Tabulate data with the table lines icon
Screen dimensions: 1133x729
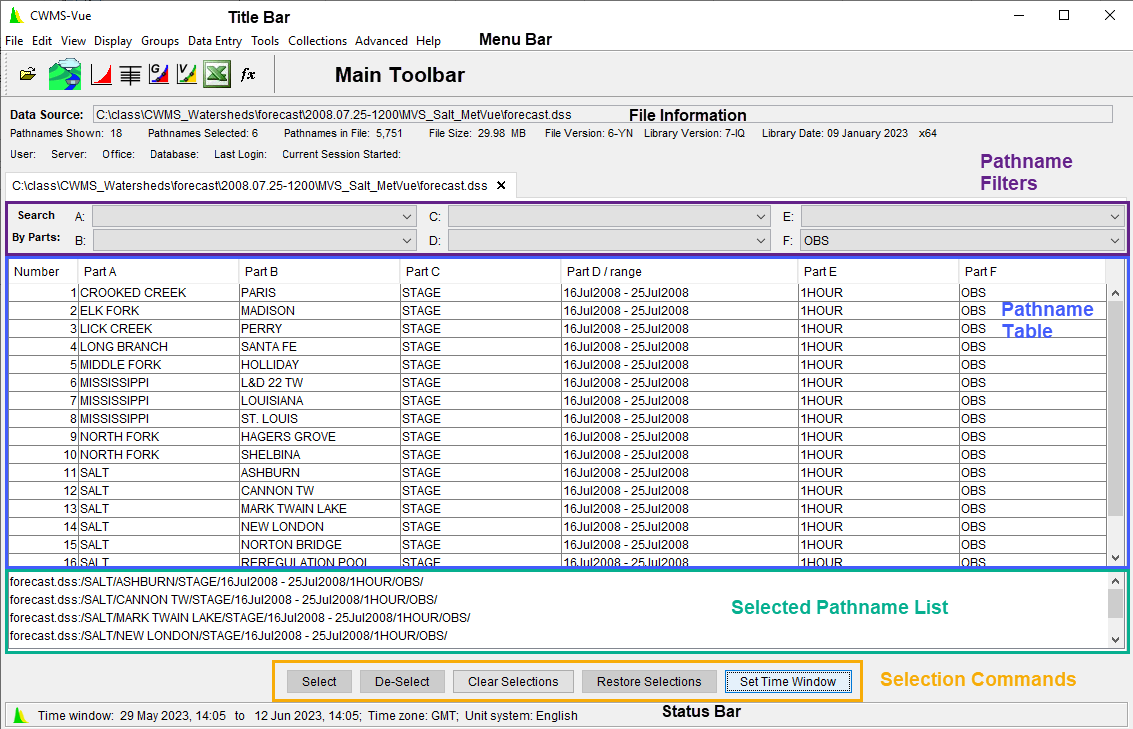130,74
